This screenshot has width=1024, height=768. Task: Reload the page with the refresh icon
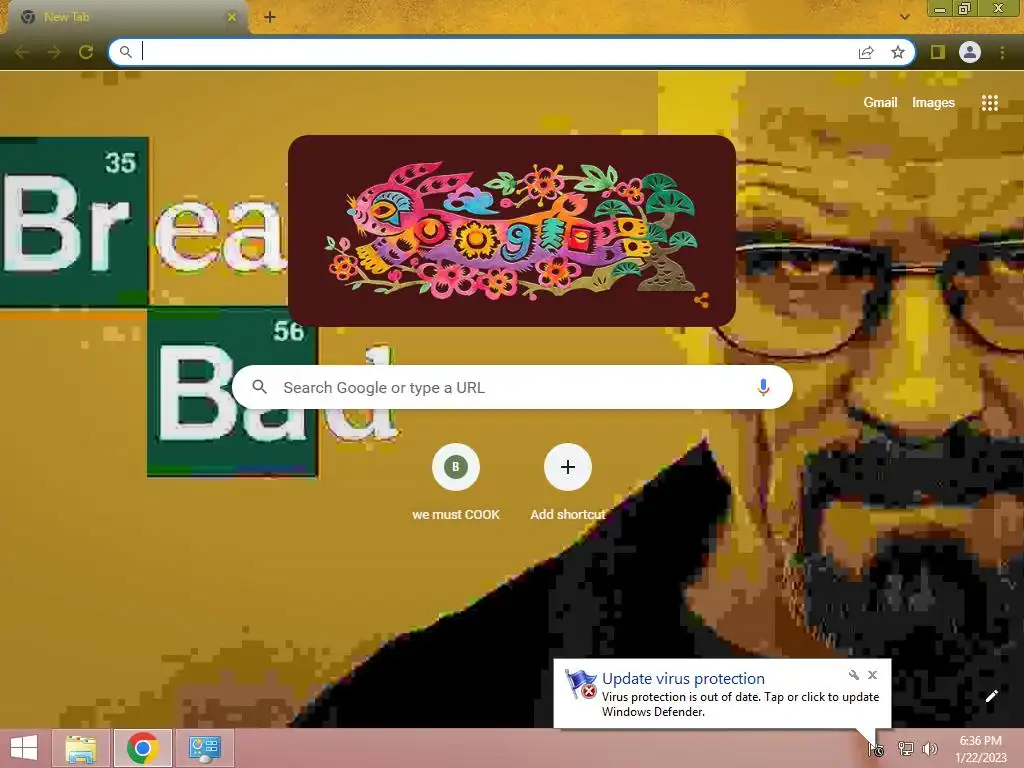86,52
